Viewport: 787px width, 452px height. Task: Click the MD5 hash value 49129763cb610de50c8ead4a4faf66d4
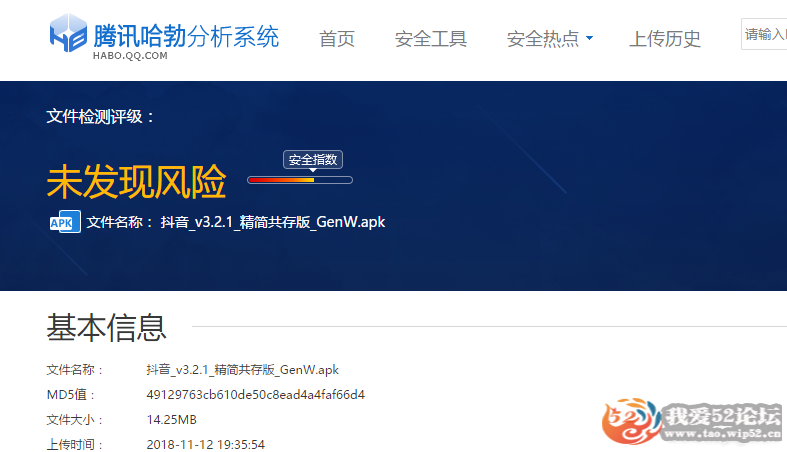(255, 395)
